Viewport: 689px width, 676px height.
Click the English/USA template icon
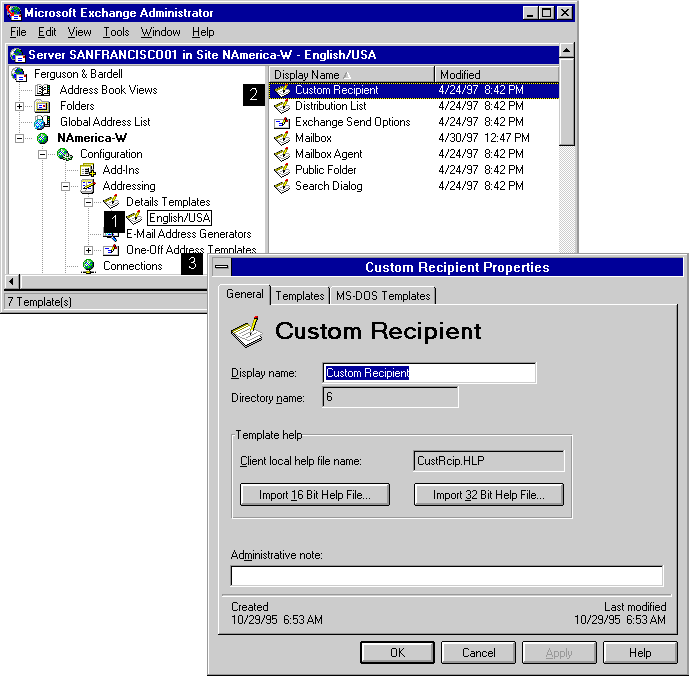(134, 218)
